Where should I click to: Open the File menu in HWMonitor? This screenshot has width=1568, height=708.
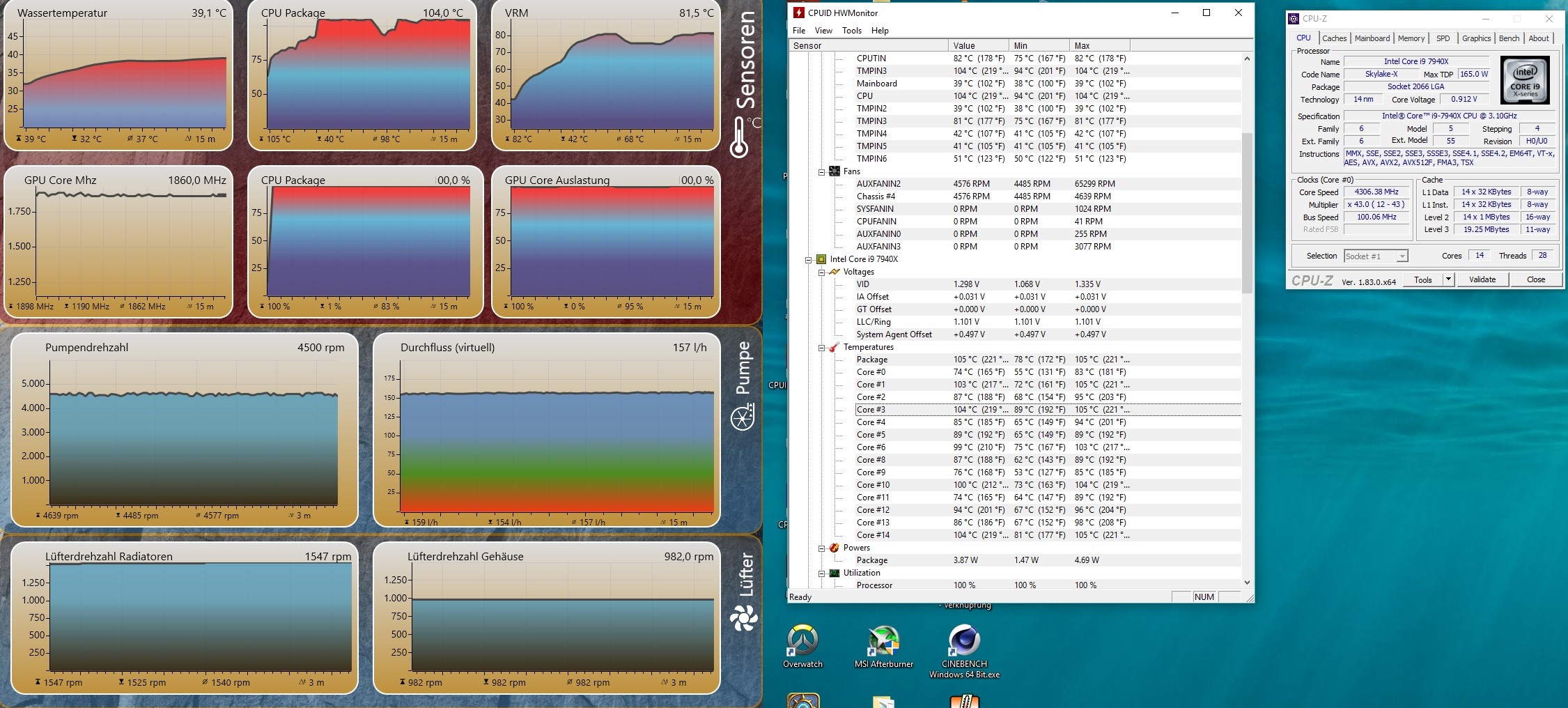point(799,31)
